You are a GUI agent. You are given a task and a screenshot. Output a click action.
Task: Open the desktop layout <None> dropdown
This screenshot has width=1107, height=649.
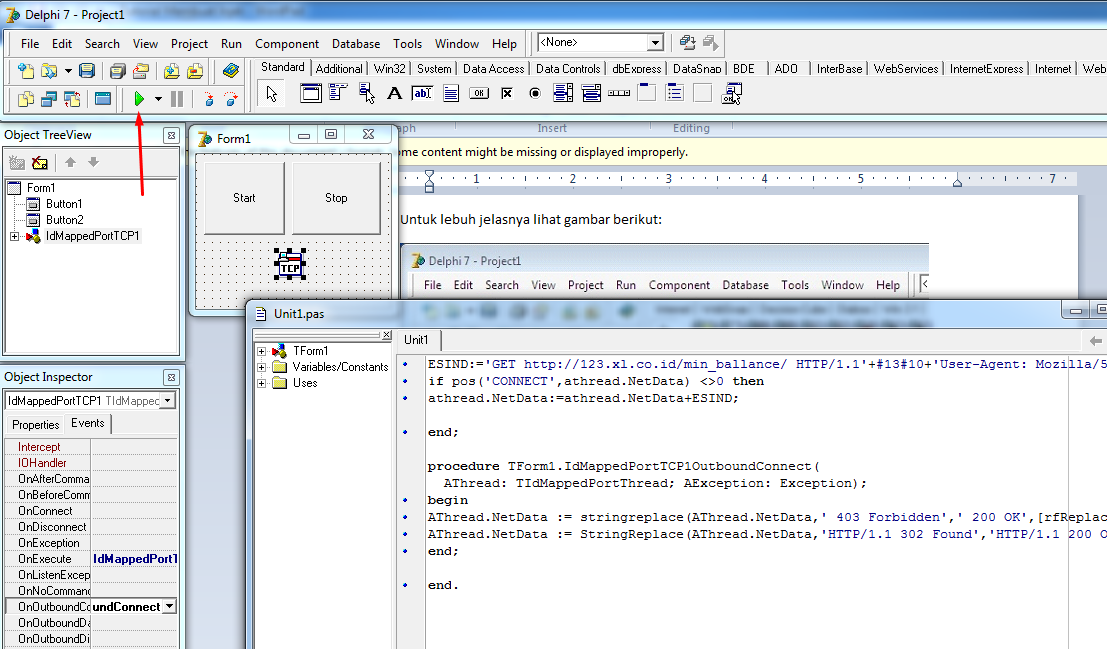pyautogui.click(x=655, y=42)
